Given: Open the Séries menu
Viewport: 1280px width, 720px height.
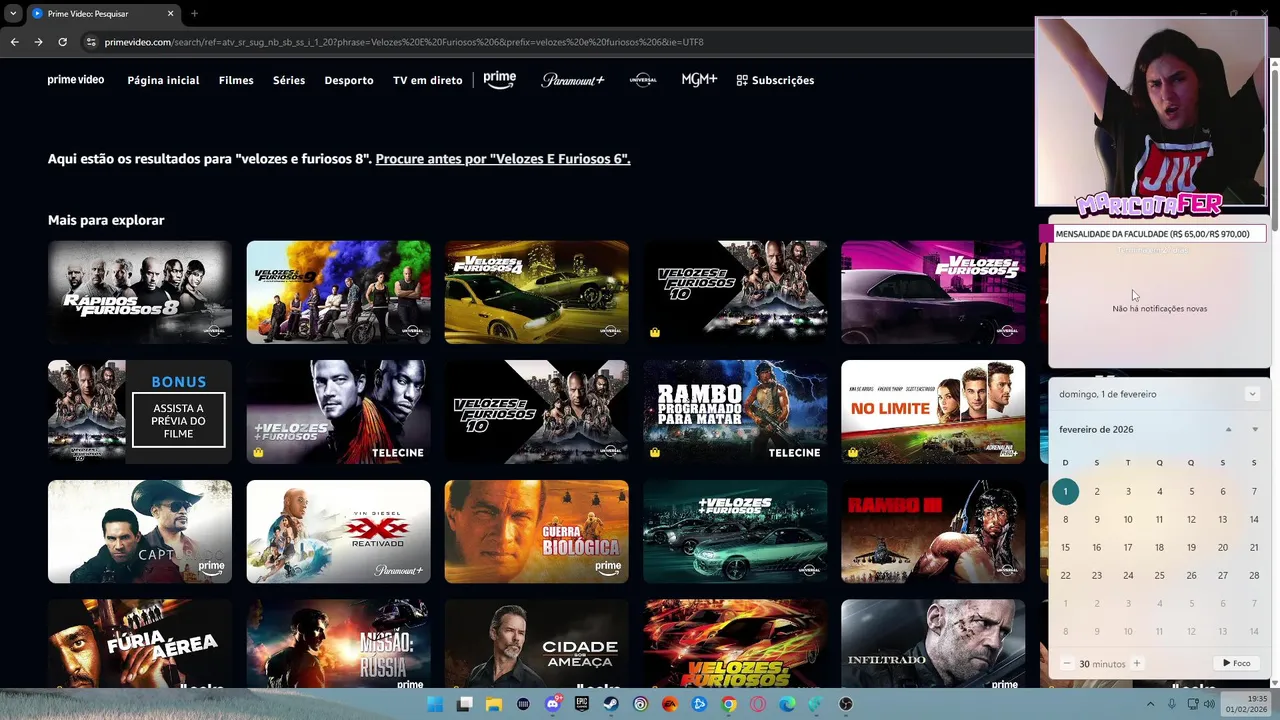Looking at the screenshot, I should [x=289, y=80].
